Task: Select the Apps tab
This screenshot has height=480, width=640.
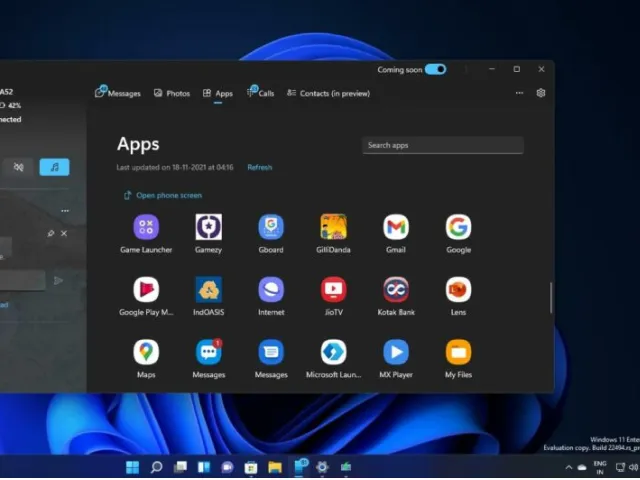Action: click(218, 93)
